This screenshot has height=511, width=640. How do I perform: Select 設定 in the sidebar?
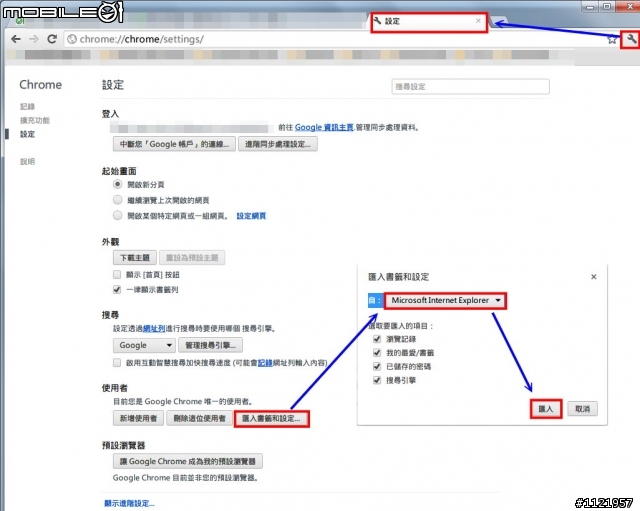(x=27, y=134)
